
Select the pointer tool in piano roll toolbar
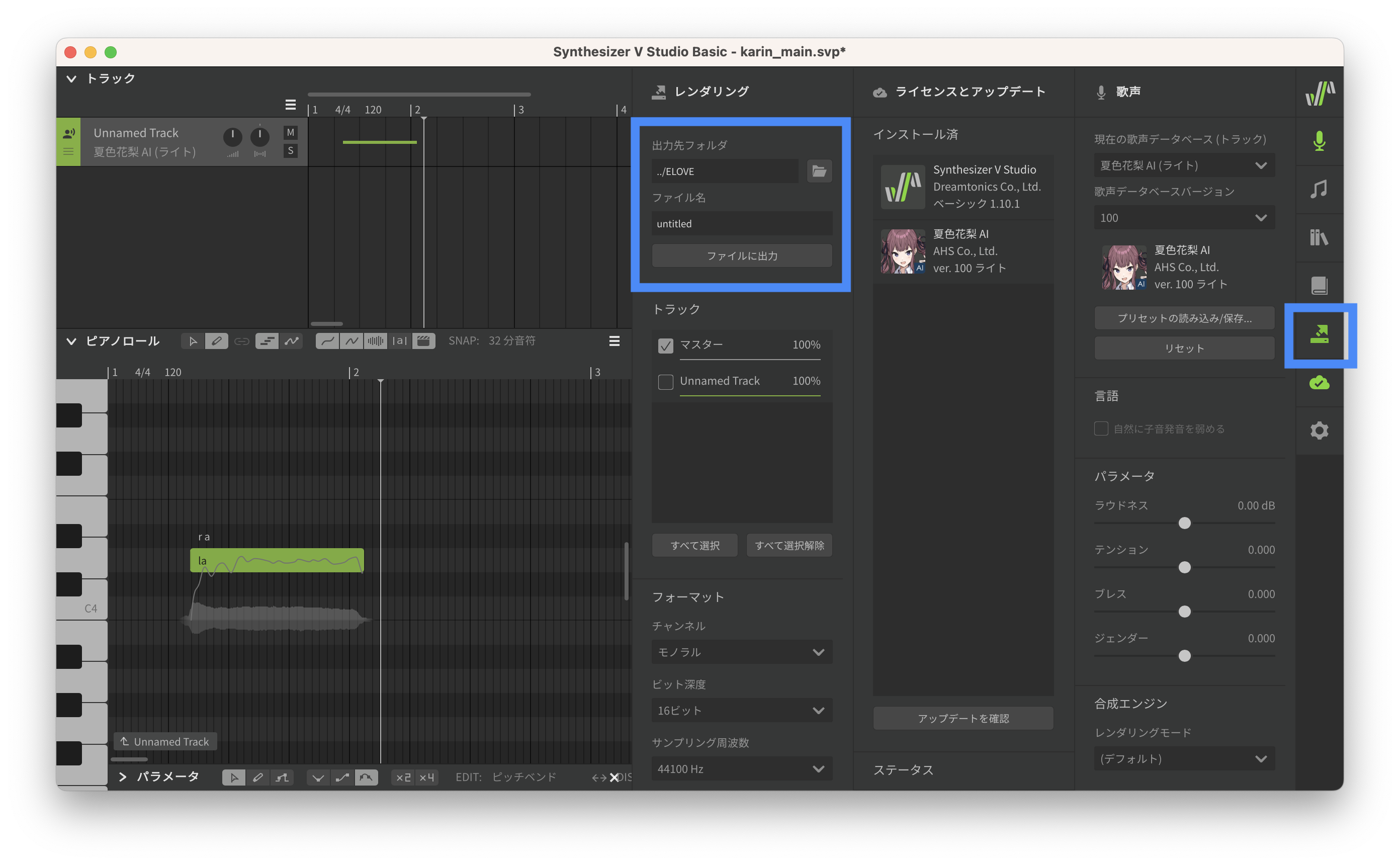click(x=193, y=341)
